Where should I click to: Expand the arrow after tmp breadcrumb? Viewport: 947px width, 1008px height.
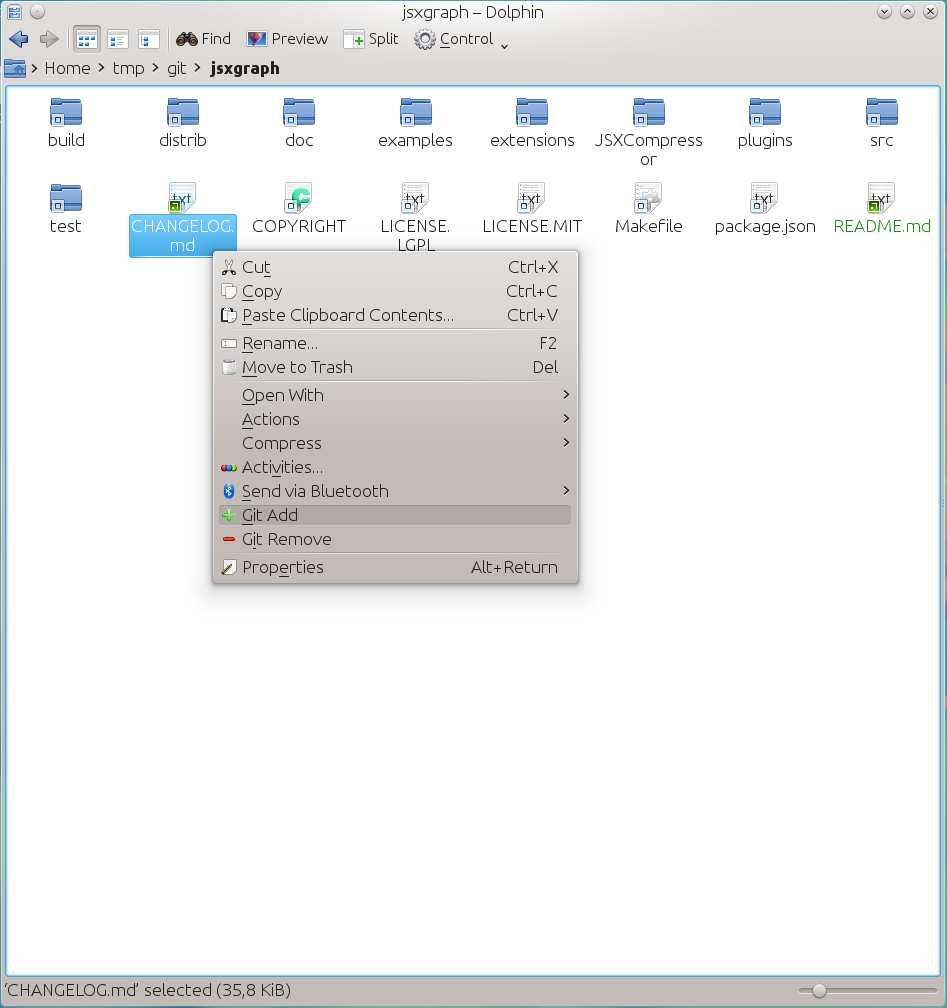(156, 68)
